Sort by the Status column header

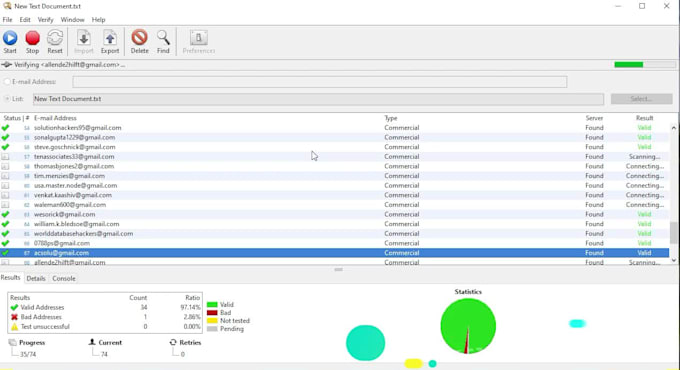pos(12,118)
